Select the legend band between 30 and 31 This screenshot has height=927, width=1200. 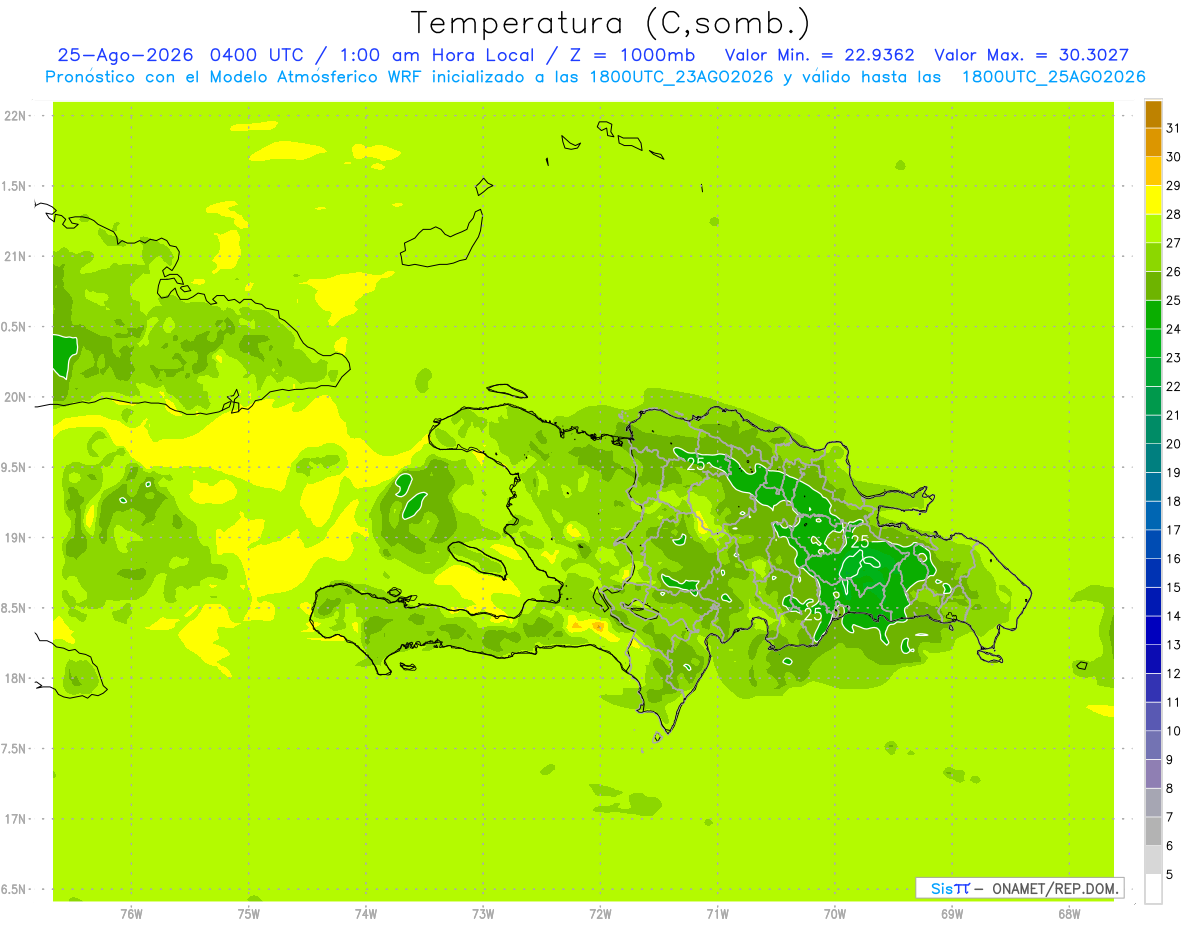coord(1153,143)
